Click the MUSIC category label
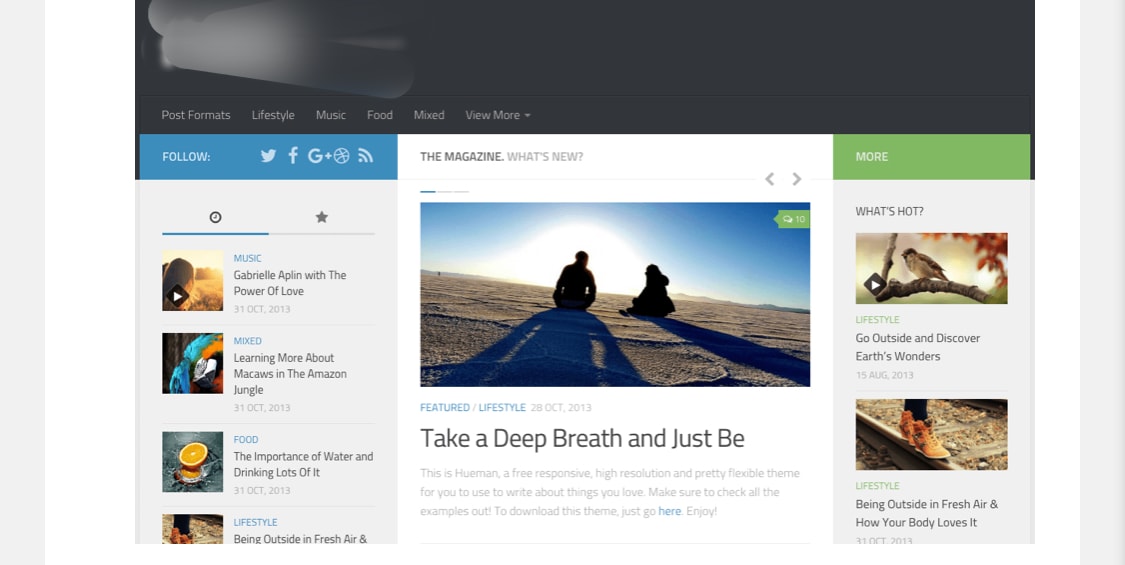The image size is (1125, 565). [248, 258]
